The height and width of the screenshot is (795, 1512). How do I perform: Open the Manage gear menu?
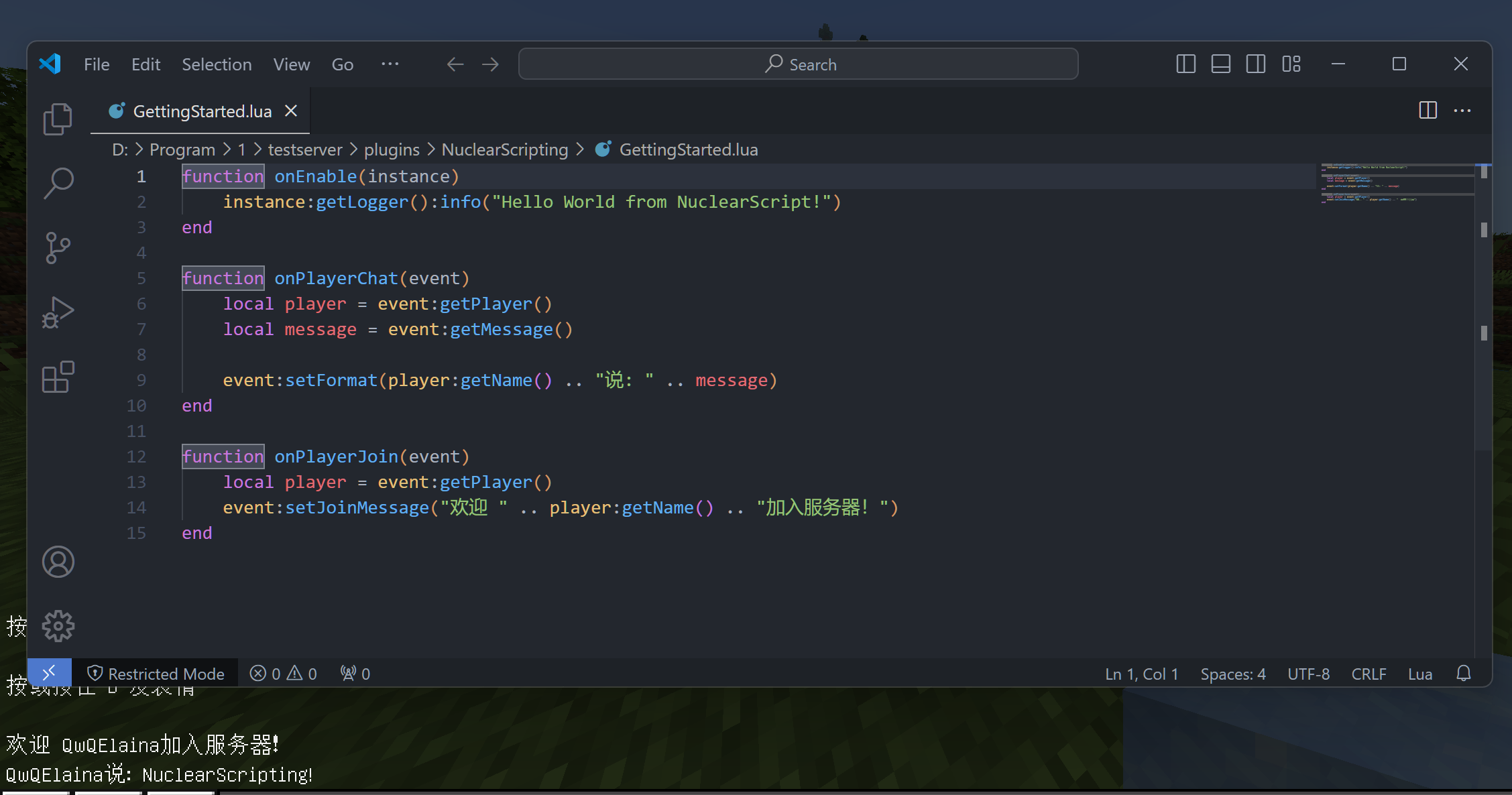(x=58, y=626)
